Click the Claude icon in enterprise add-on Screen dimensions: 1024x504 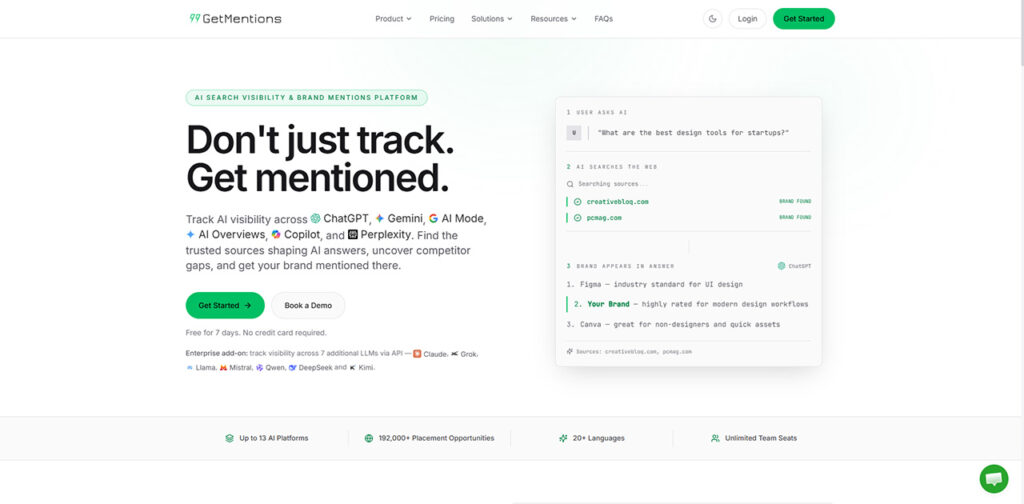[417, 354]
